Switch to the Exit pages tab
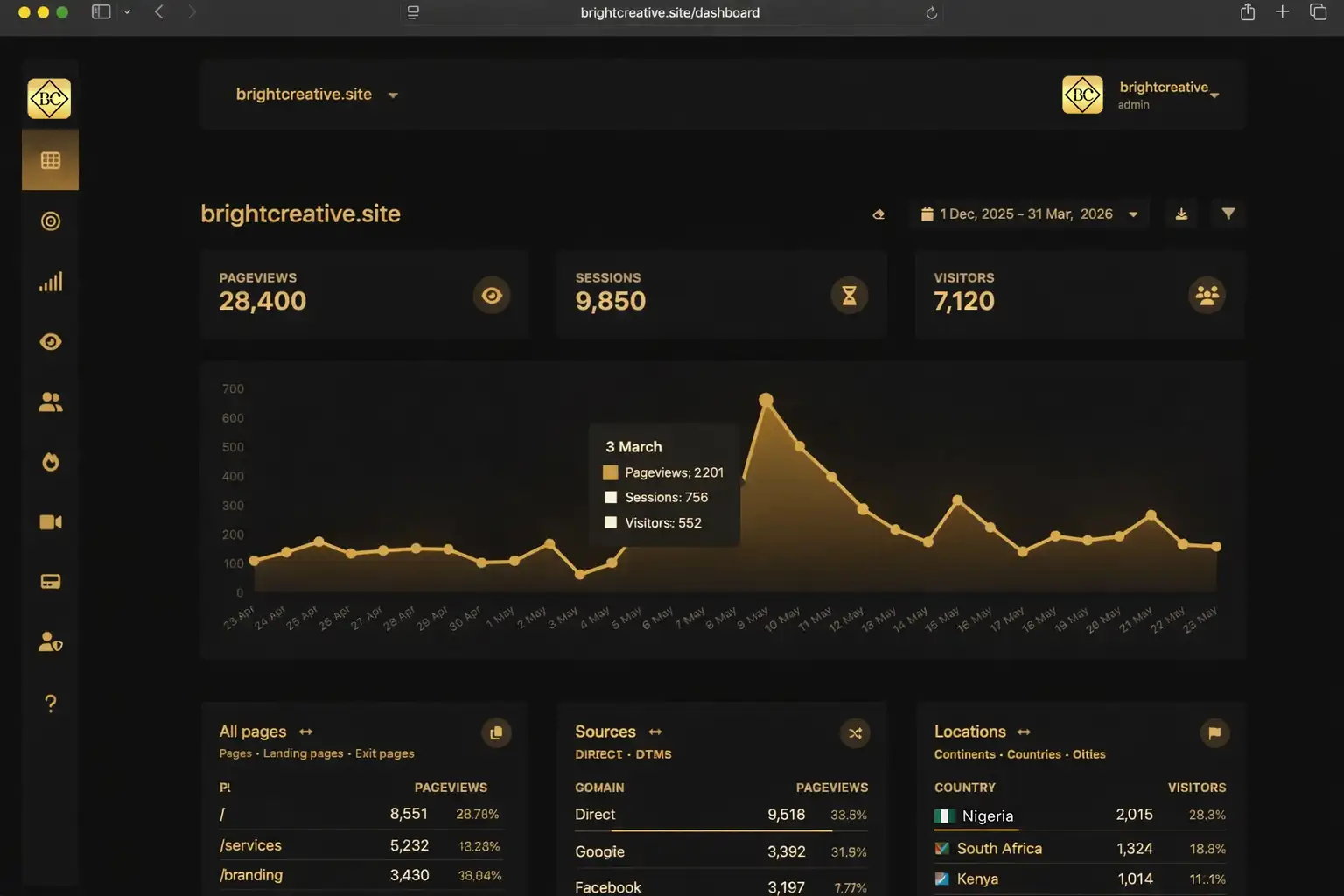 coord(385,753)
